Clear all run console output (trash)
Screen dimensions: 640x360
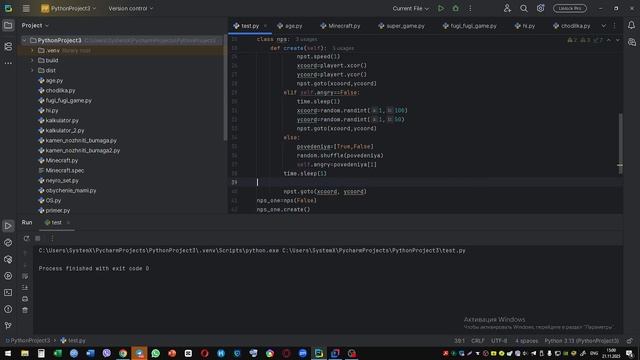tap(25, 311)
